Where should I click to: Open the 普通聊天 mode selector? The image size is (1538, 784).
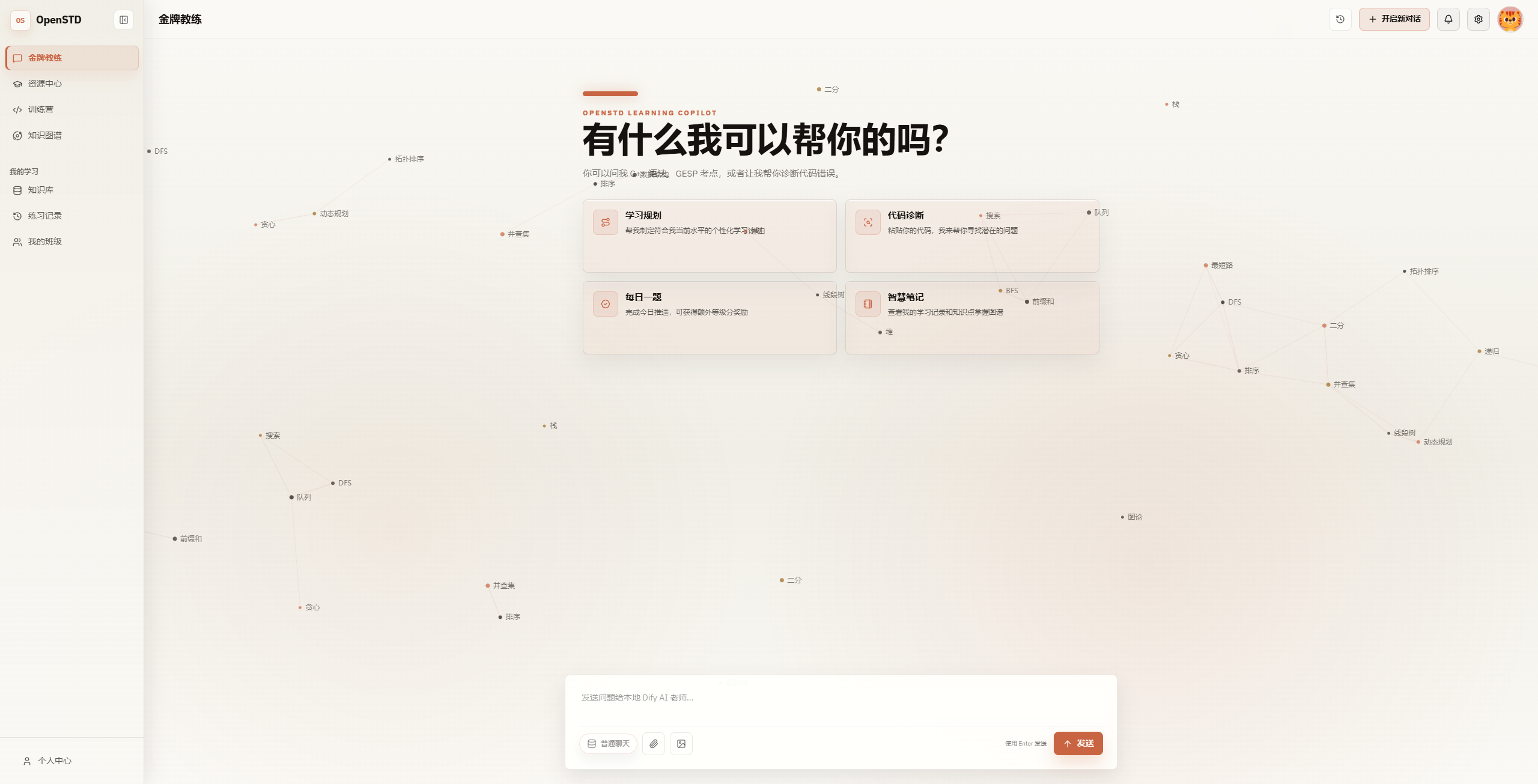pyautogui.click(x=609, y=744)
